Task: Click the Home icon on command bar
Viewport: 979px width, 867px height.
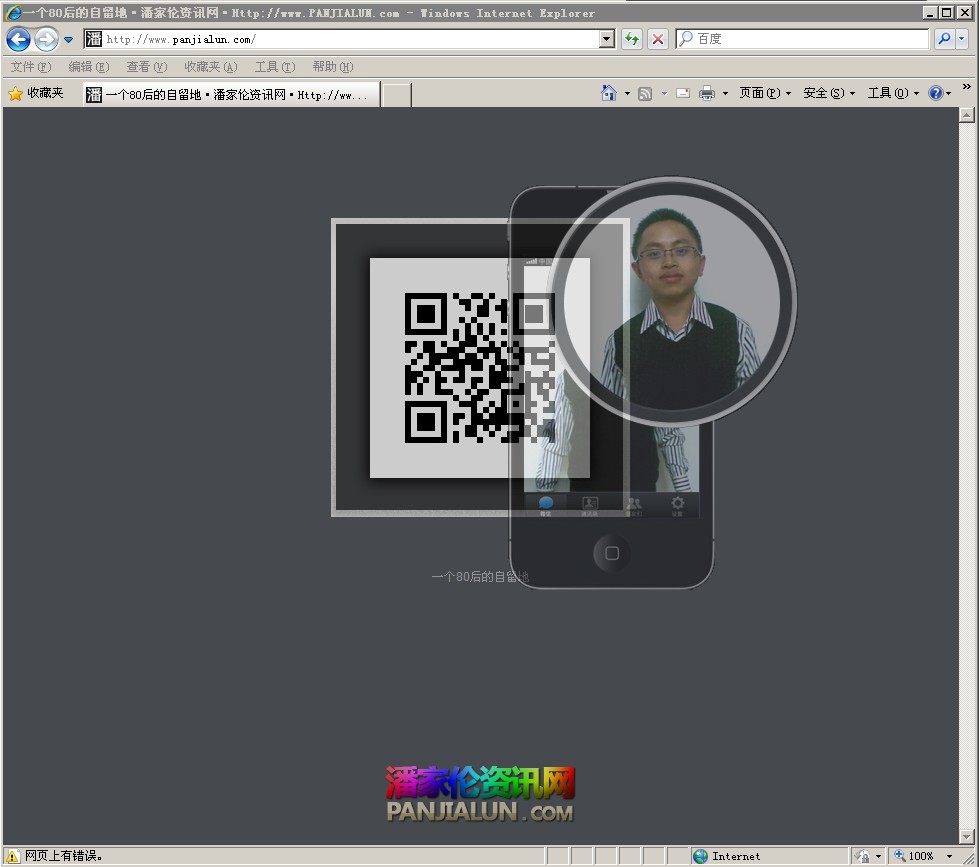Action: [x=608, y=92]
